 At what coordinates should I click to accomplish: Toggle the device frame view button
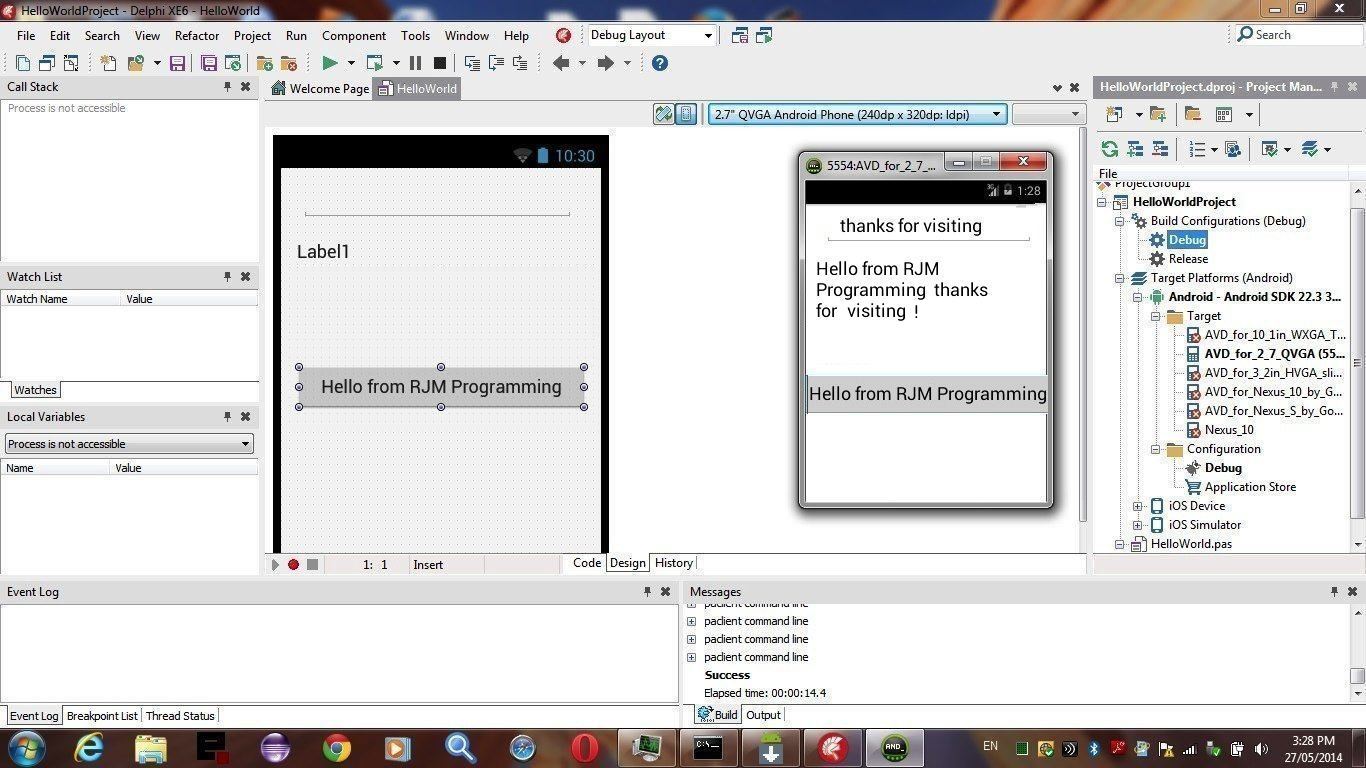click(686, 114)
